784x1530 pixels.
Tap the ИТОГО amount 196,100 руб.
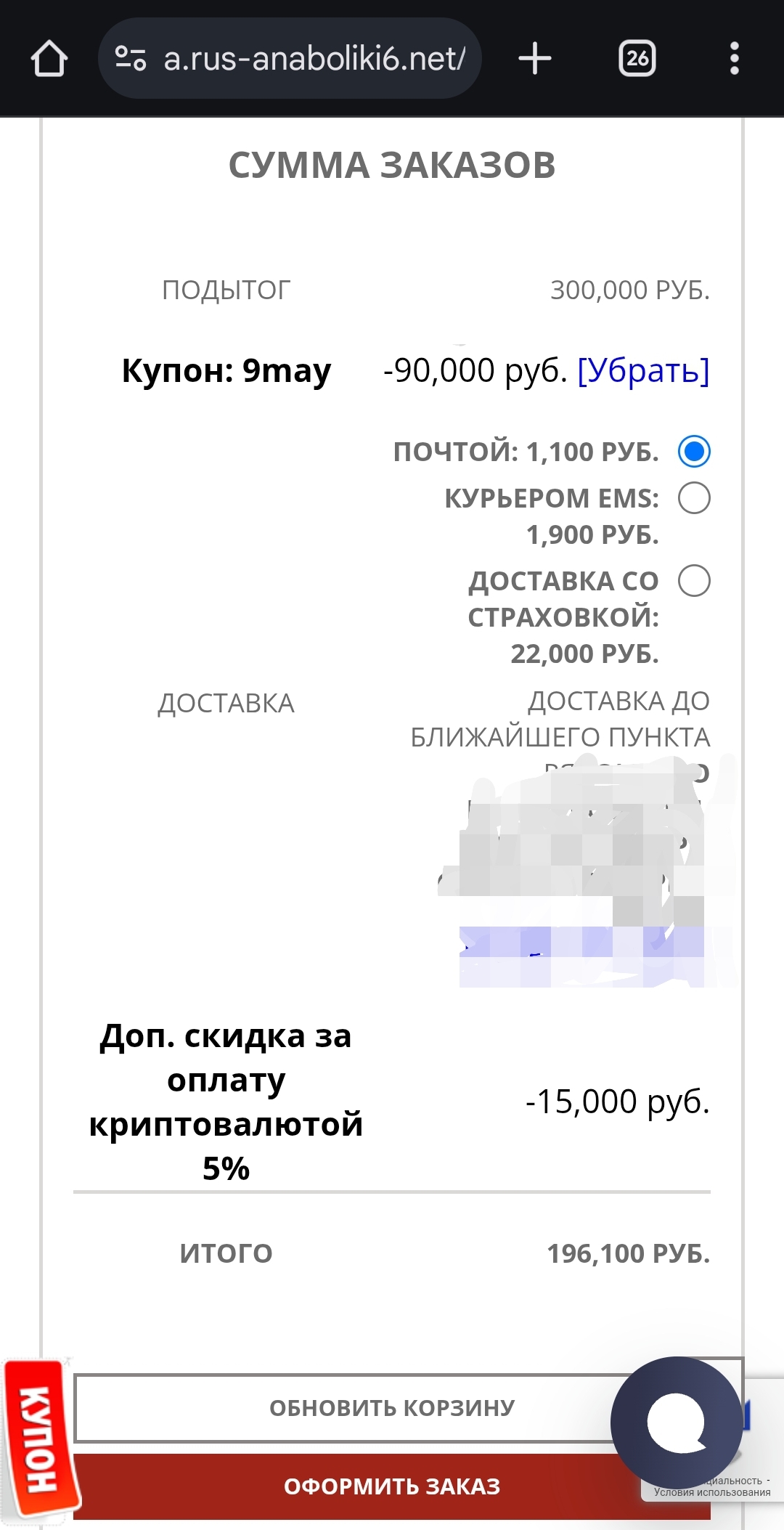(628, 1253)
